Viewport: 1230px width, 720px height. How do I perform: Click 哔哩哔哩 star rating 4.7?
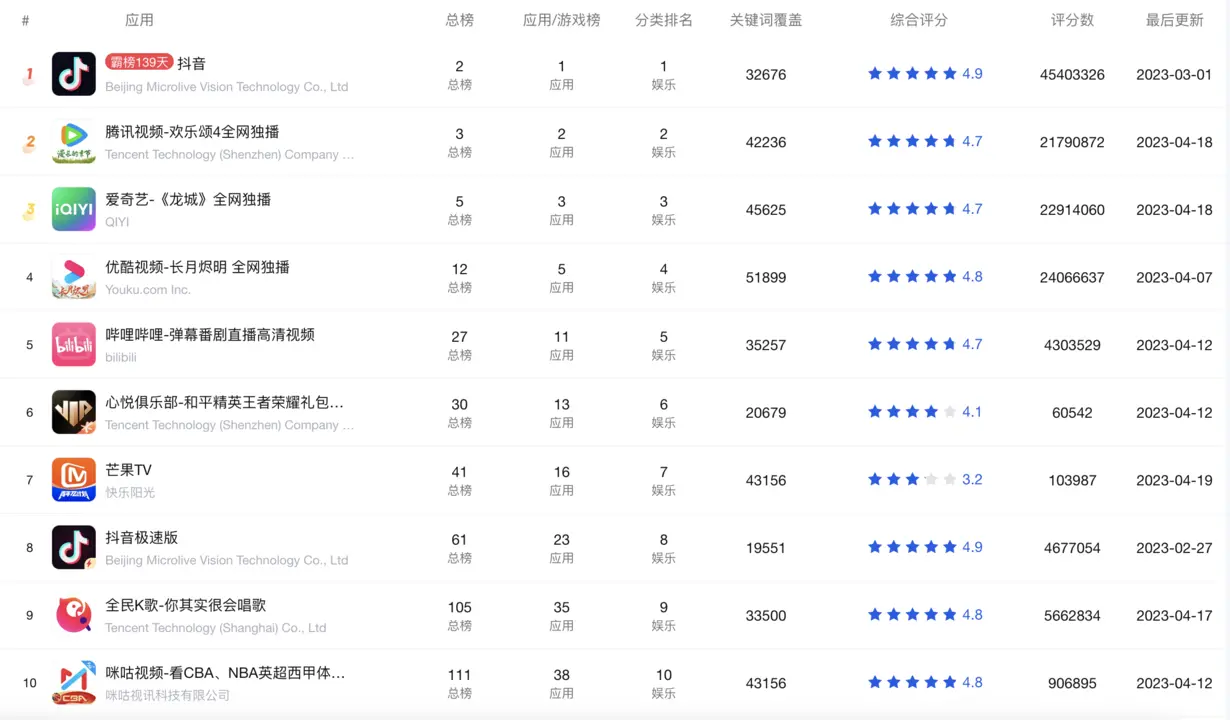click(x=925, y=344)
